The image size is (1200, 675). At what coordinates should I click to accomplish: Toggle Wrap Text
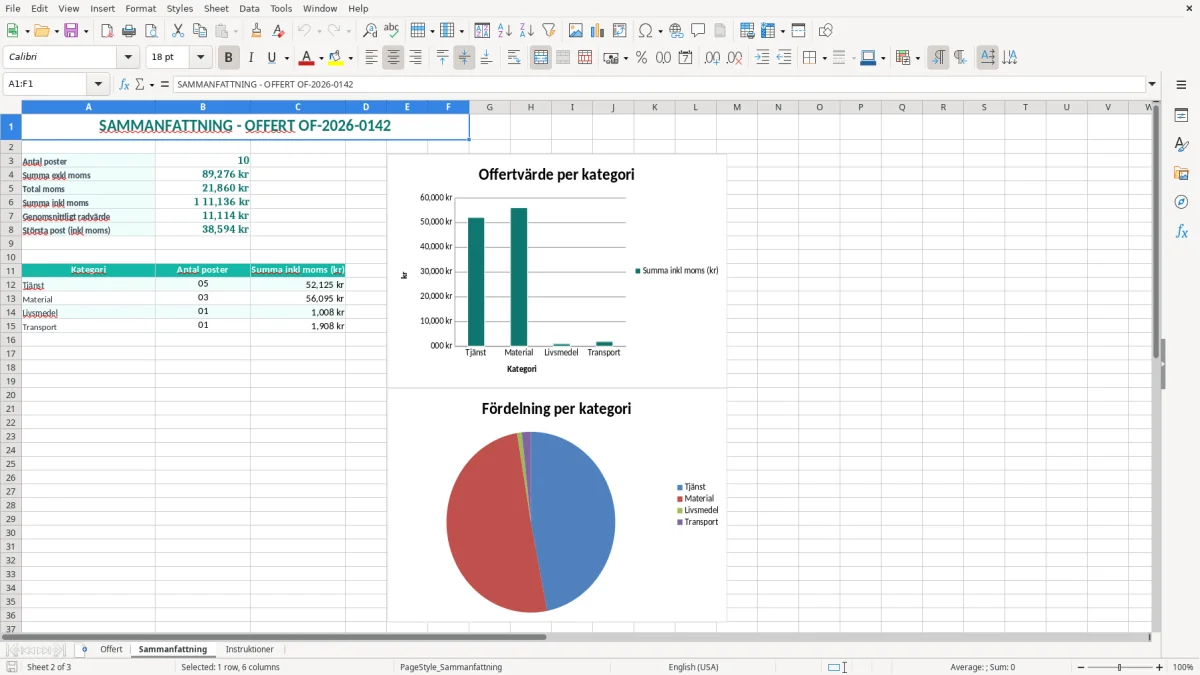click(x=514, y=58)
